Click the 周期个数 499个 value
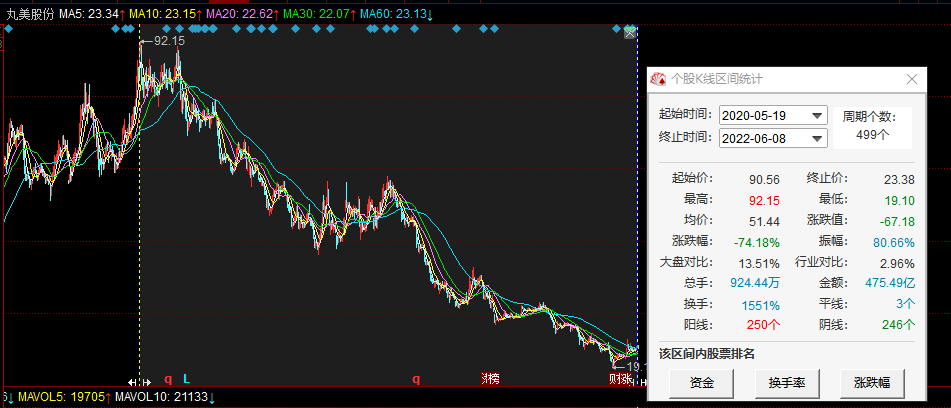The image size is (951, 408). pyautogui.click(x=872, y=135)
